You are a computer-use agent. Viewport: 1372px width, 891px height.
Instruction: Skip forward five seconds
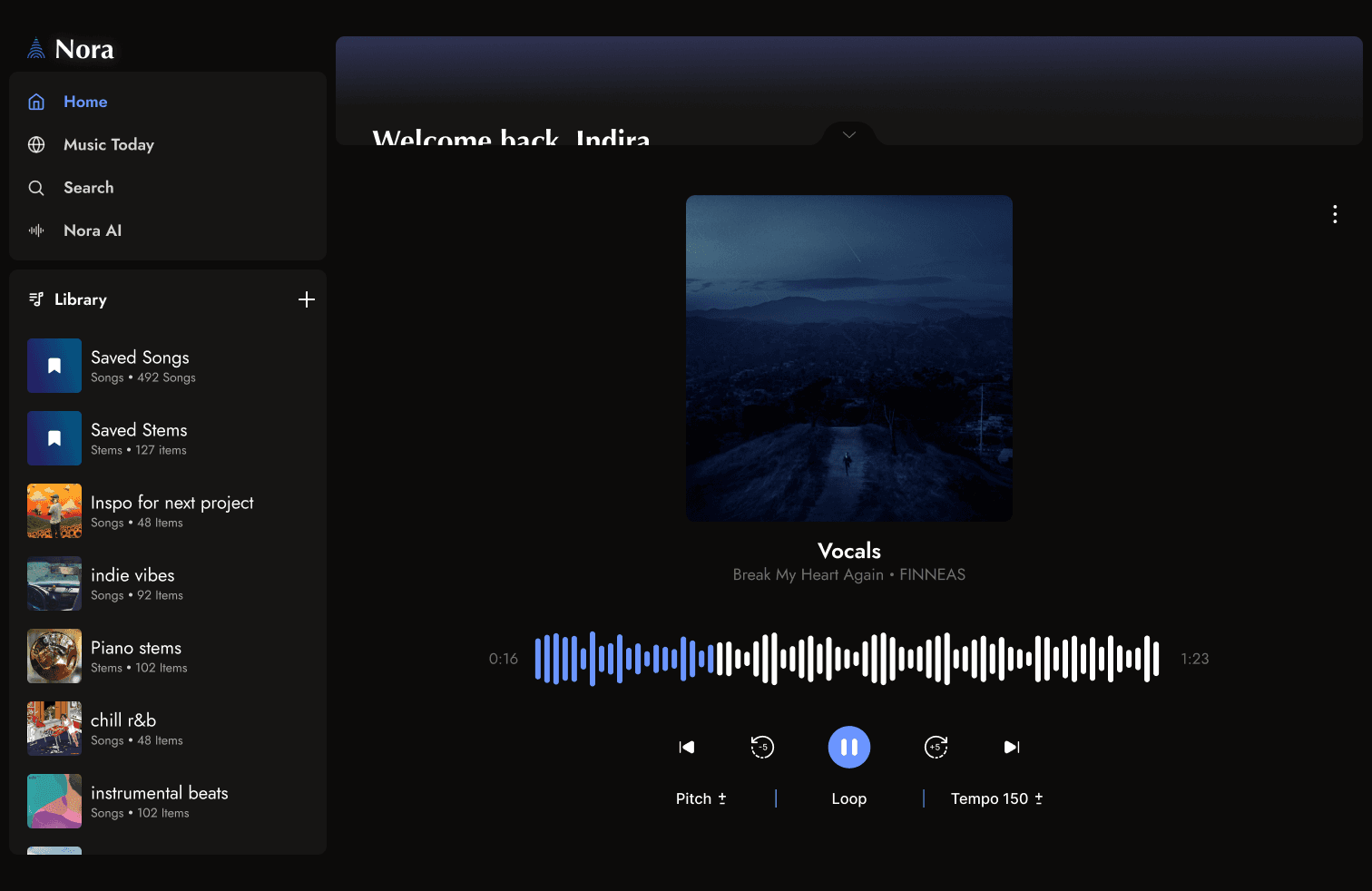point(936,747)
